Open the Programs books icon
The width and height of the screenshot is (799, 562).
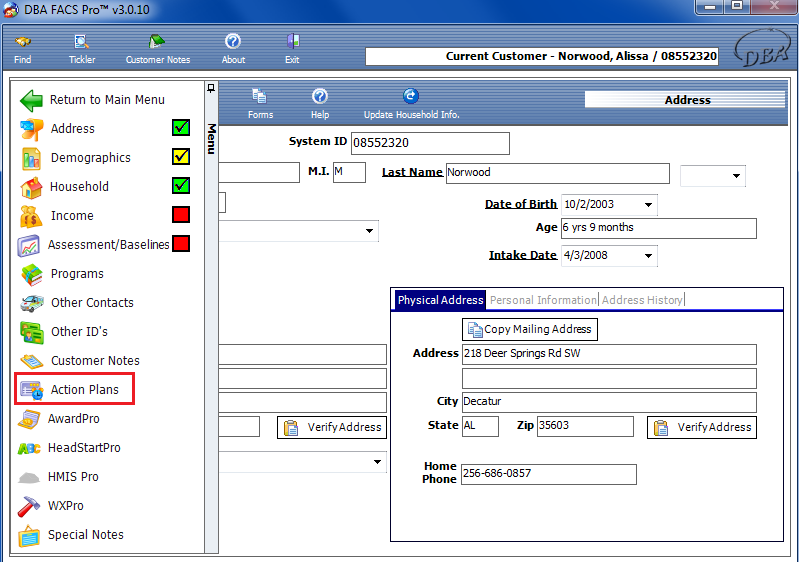pos(32,274)
